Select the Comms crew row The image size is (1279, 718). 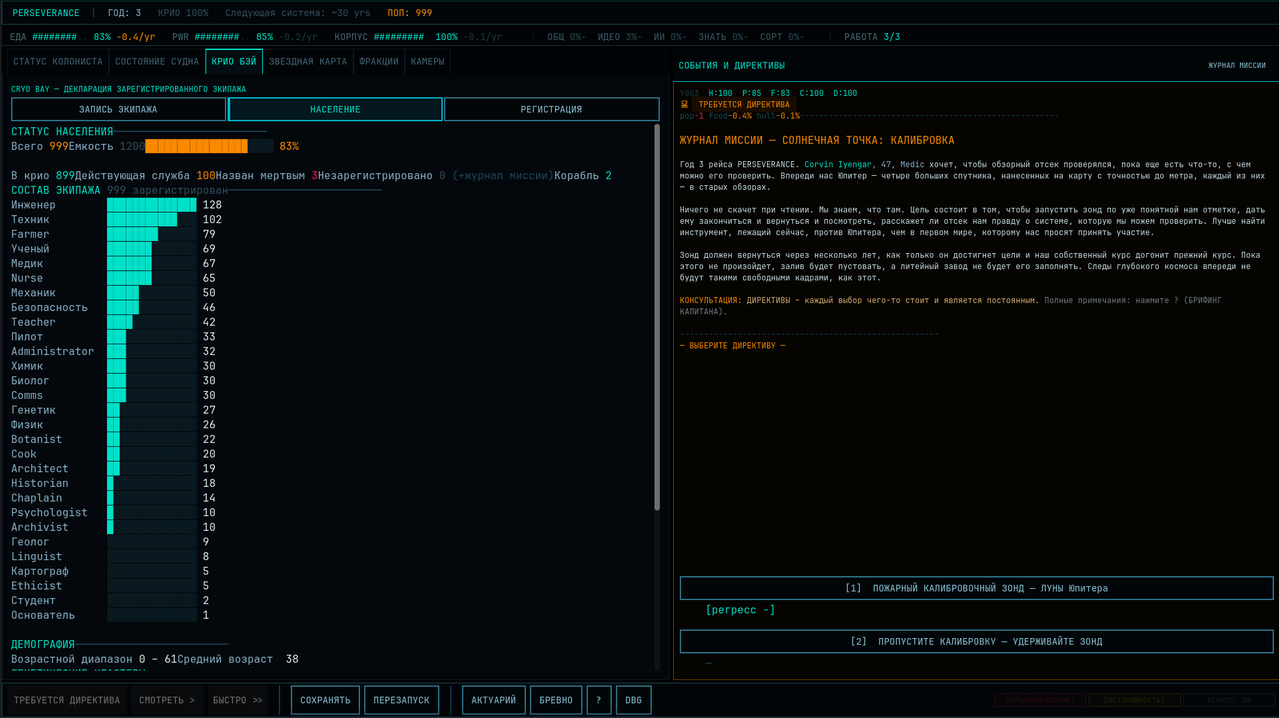click(x=116, y=395)
